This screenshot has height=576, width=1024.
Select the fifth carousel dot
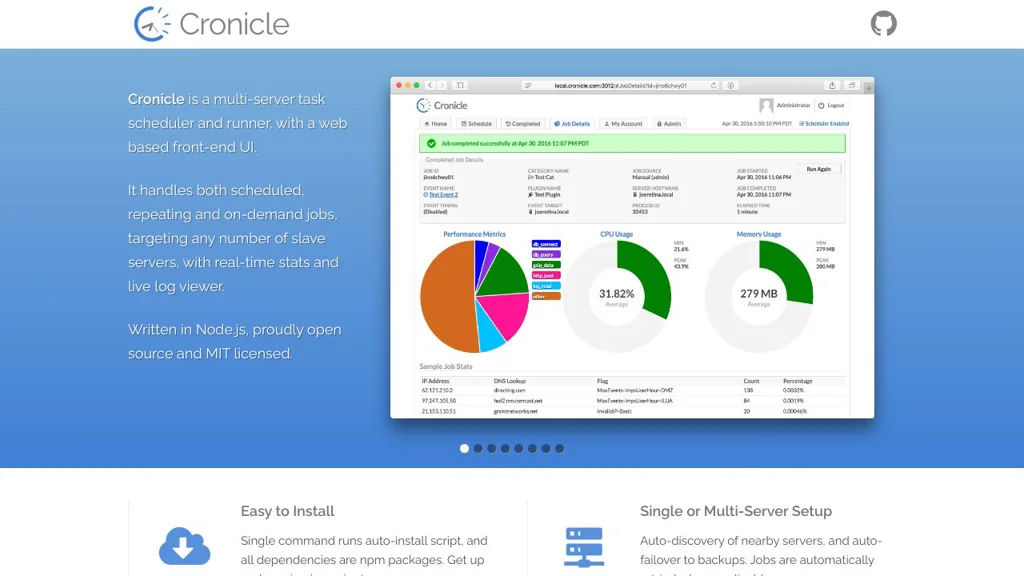coord(519,449)
